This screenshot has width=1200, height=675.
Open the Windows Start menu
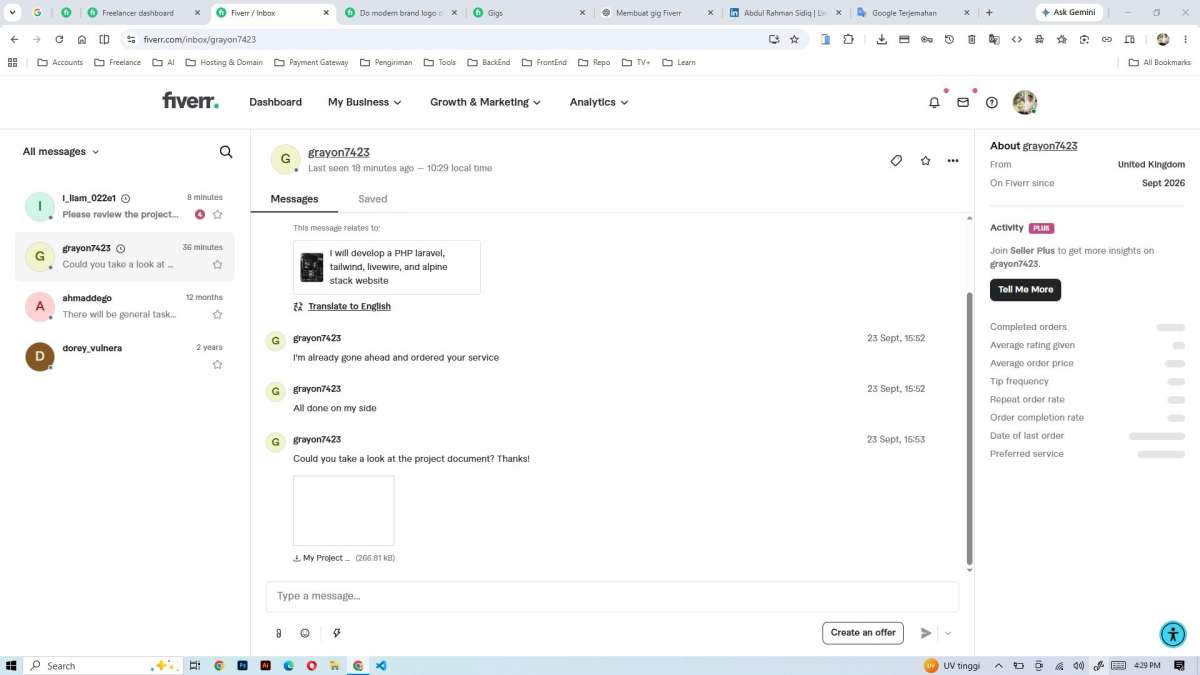point(12,665)
